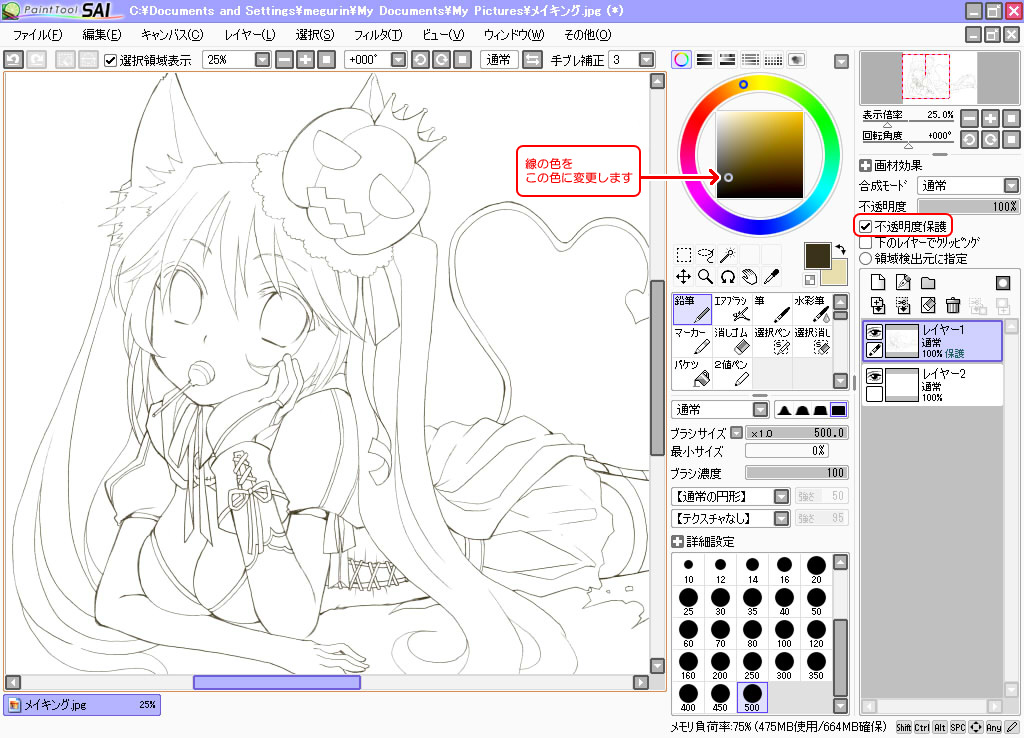Select the 2値ペン binary pen tool
The width and height of the screenshot is (1024, 738).
point(731,373)
